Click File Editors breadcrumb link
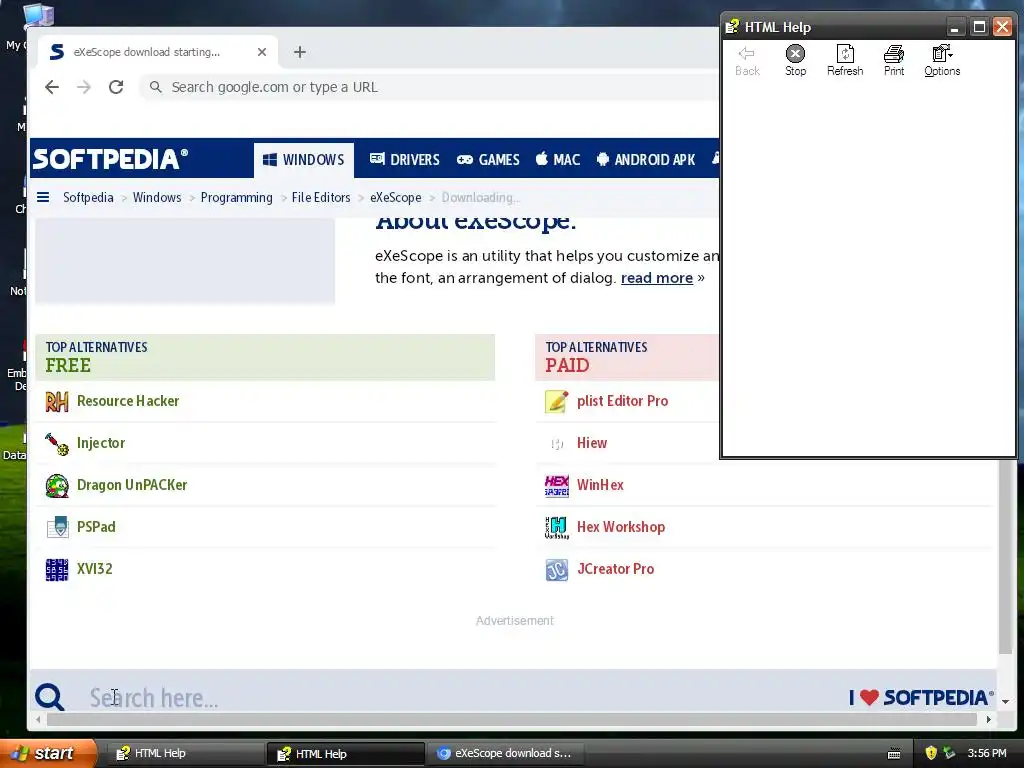1024x768 pixels. (x=321, y=197)
